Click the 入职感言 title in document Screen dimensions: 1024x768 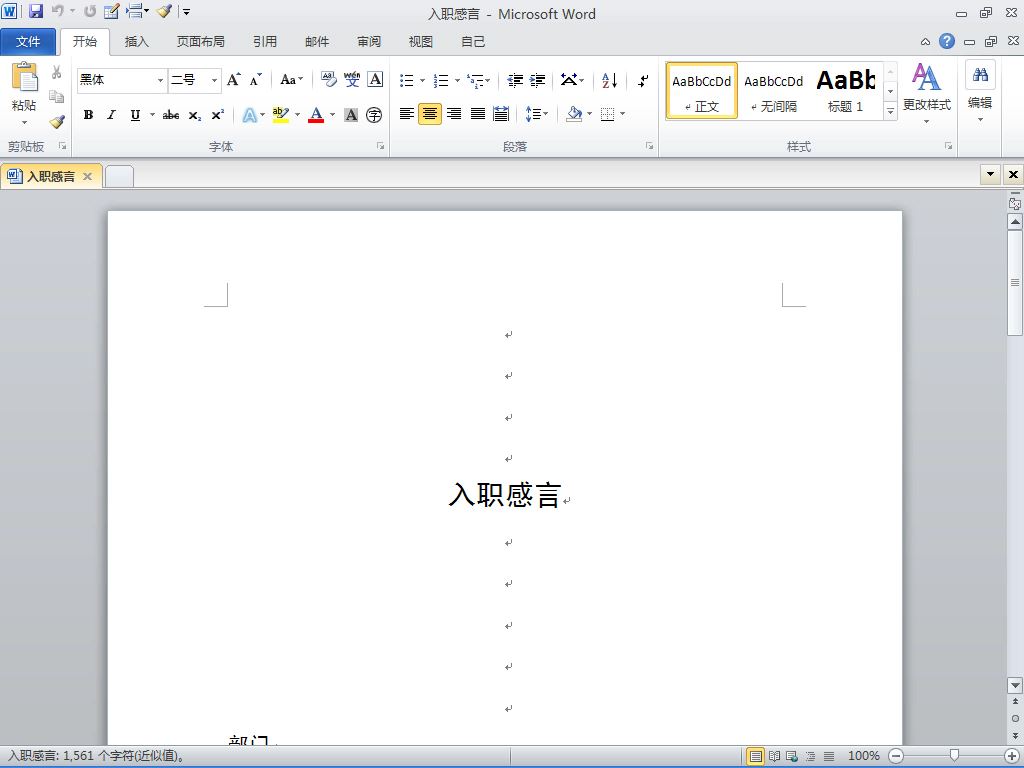pyautogui.click(x=505, y=495)
